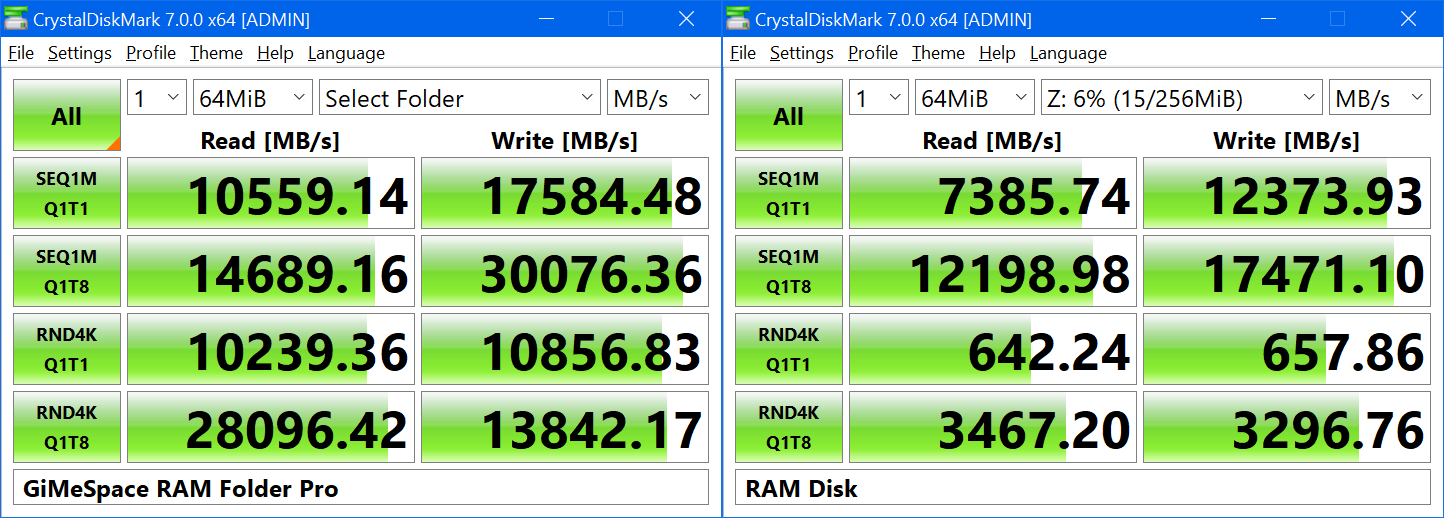Click 13842.17 write result in left window
The height and width of the screenshot is (518, 1444).
click(x=565, y=427)
